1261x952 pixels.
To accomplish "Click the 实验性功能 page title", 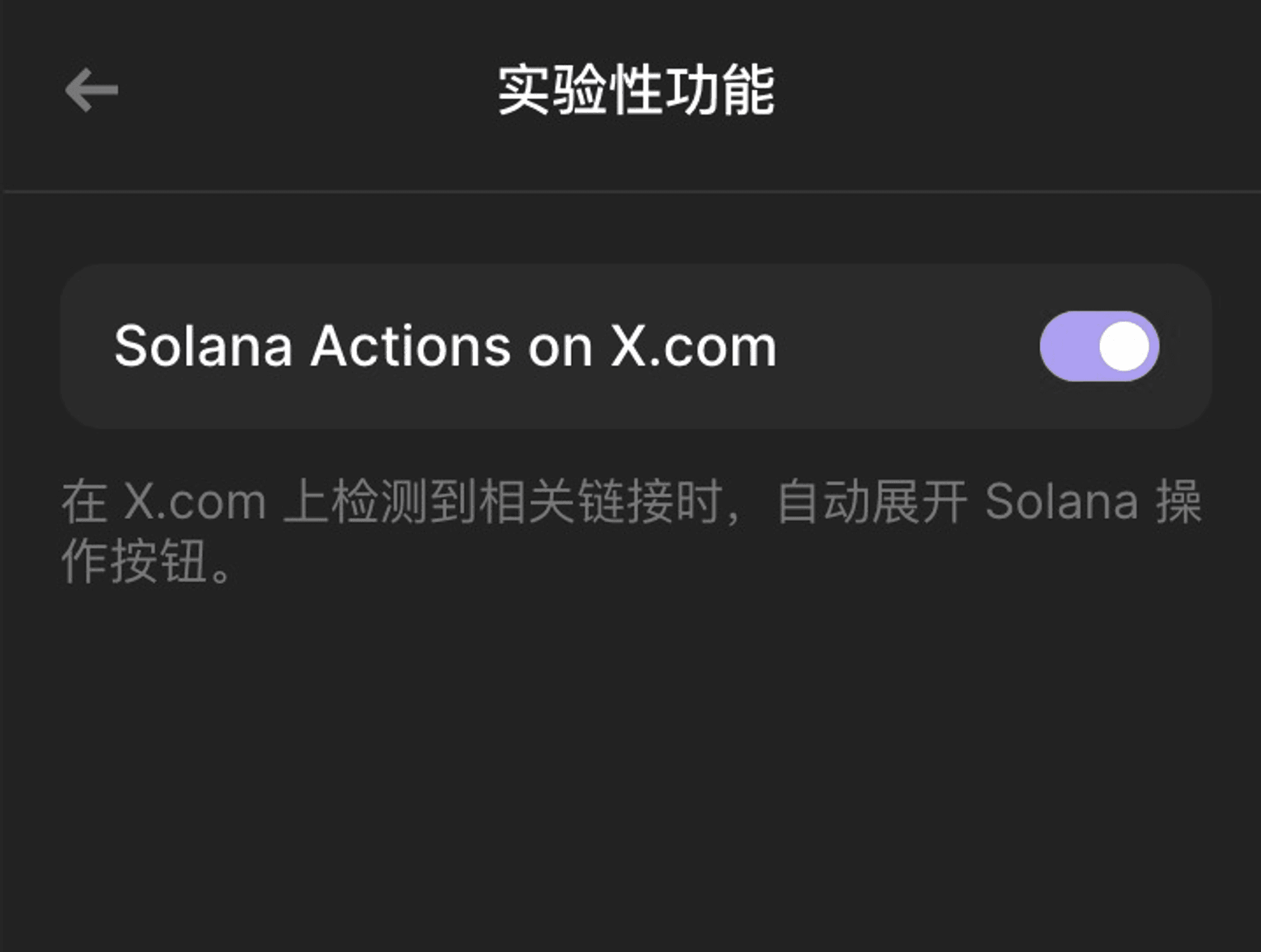I will point(636,90).
